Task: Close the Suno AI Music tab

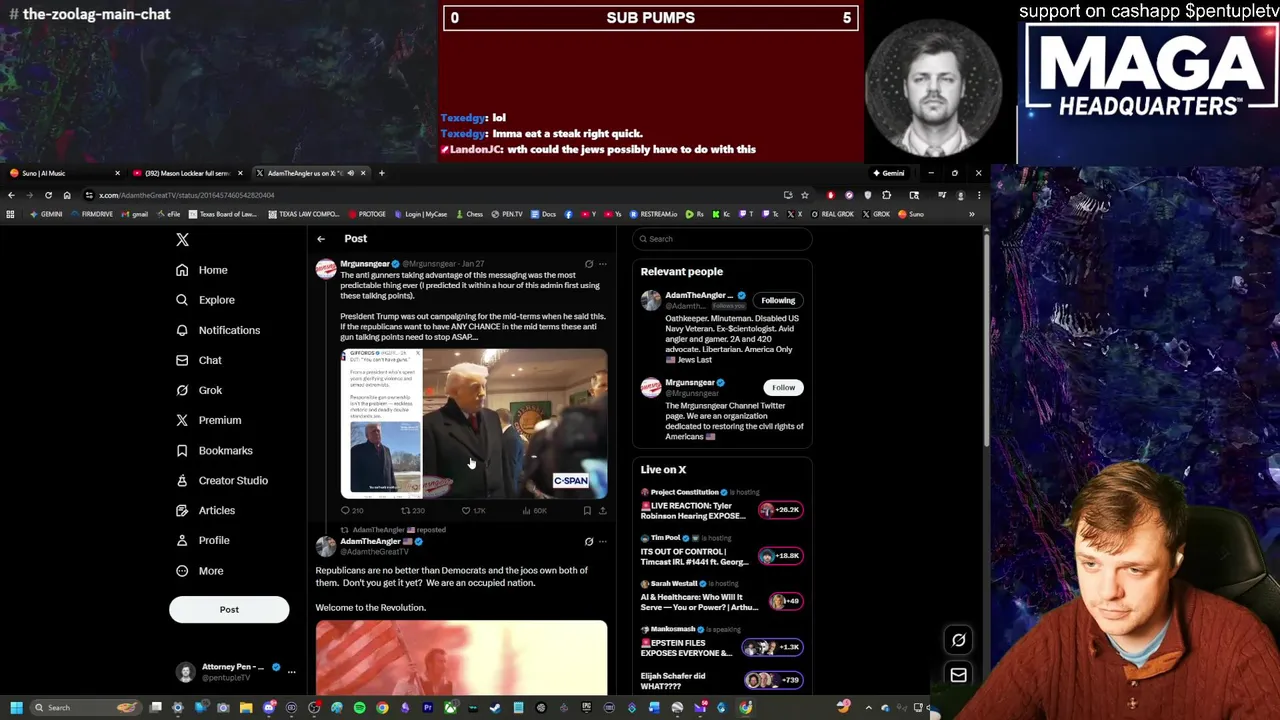Action: click(117, 173)
